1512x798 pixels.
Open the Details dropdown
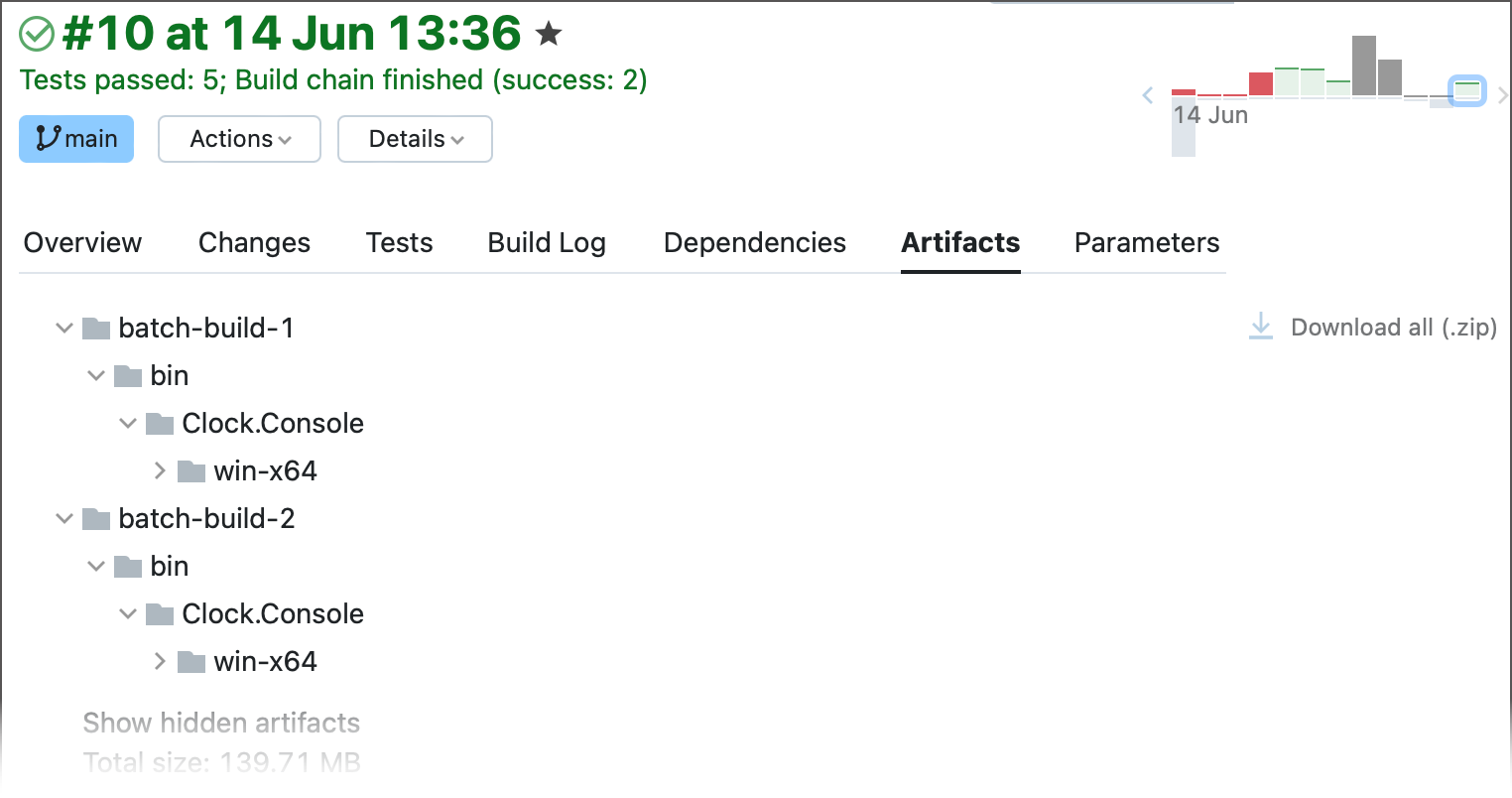[x=415, y=139]
